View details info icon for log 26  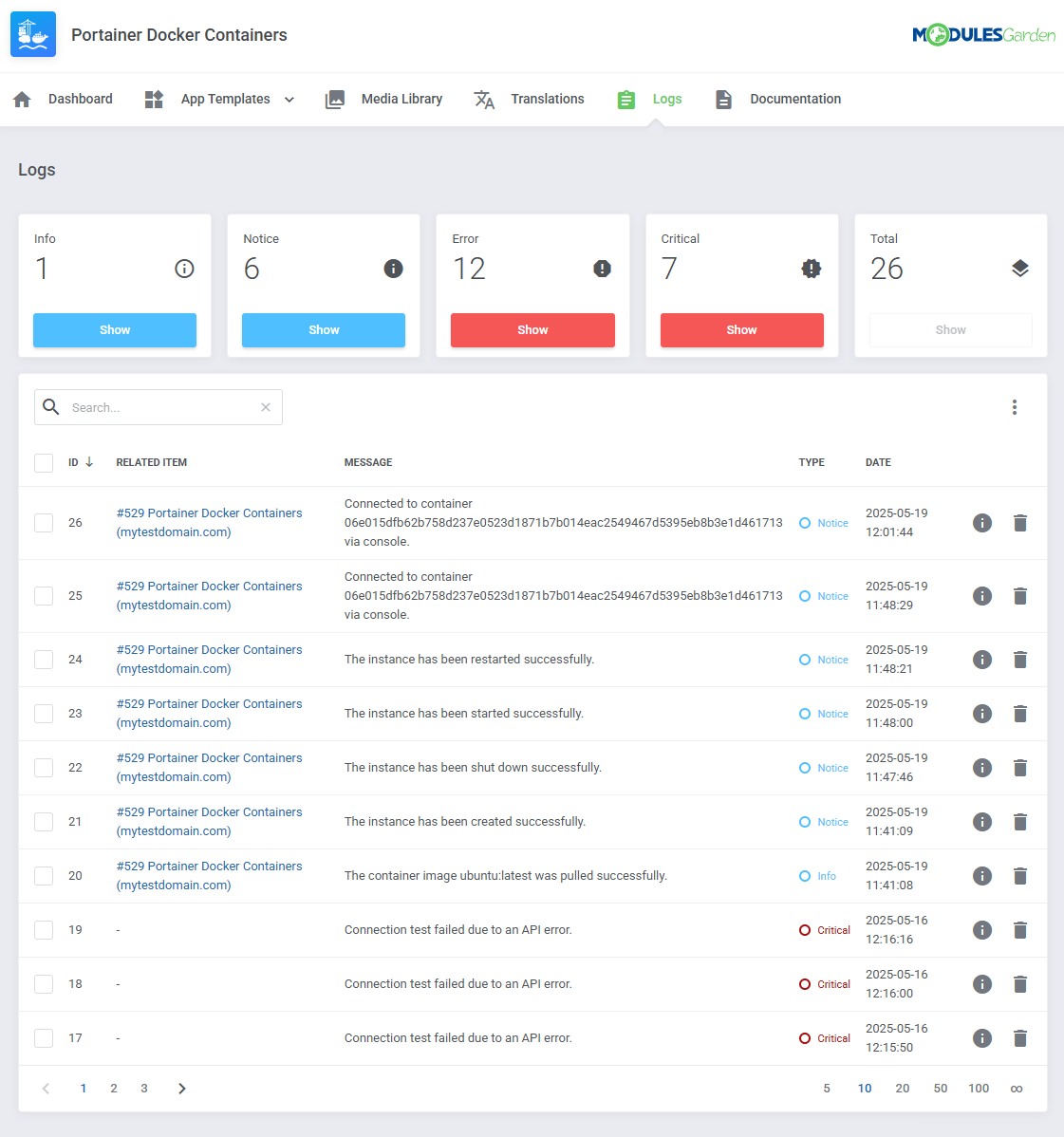pyautogui.click(x=982, y=523)
